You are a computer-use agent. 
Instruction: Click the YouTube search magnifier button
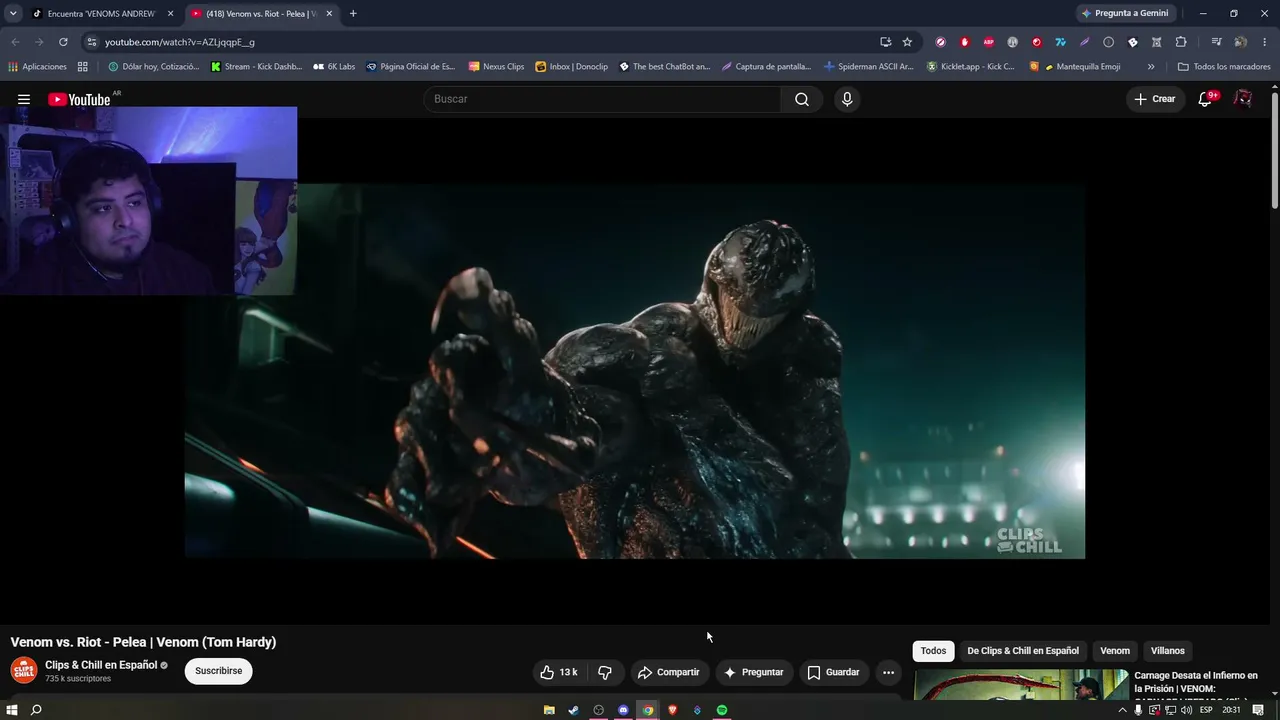point(802,99)
